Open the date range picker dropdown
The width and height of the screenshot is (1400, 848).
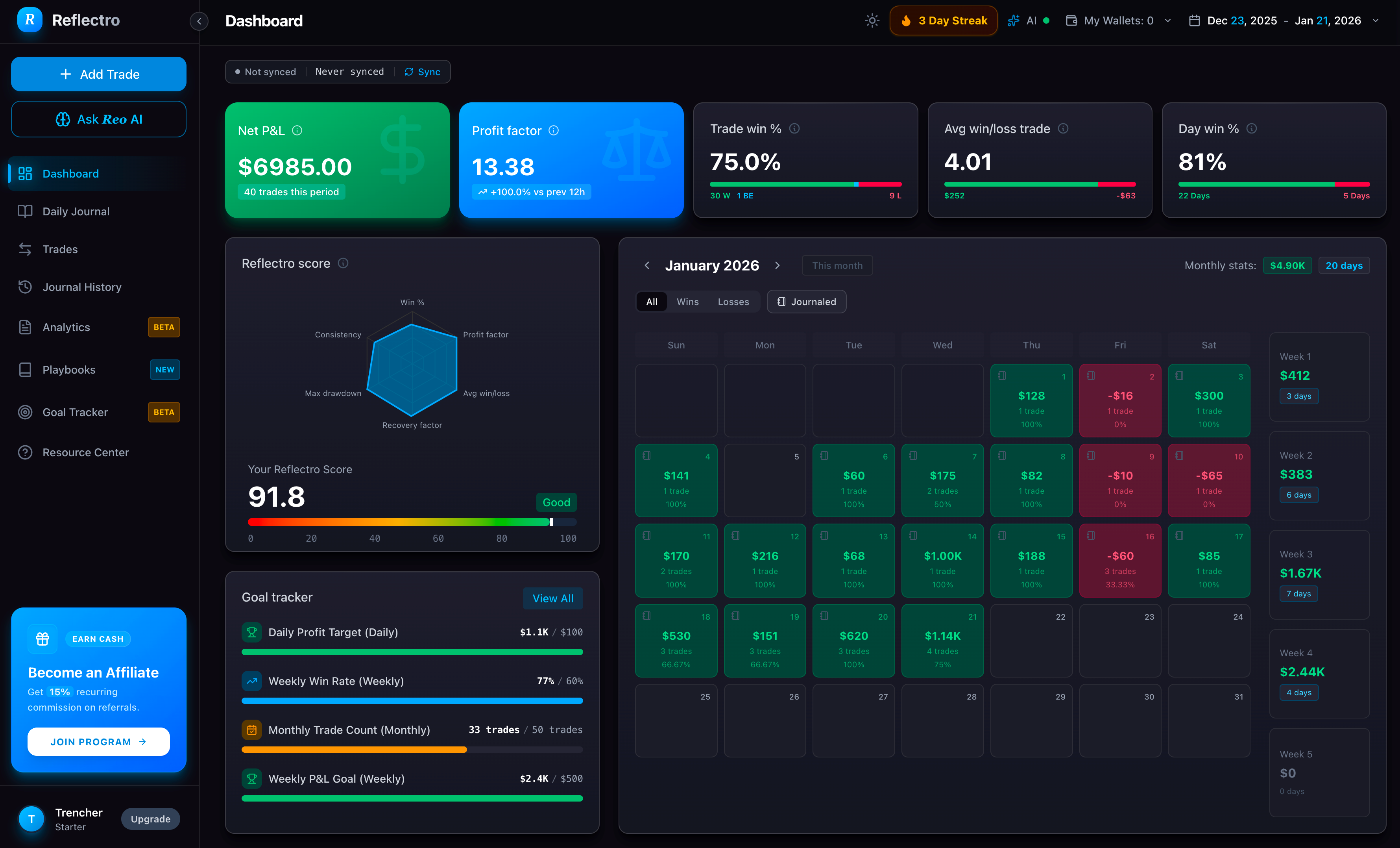point(1284,21)
